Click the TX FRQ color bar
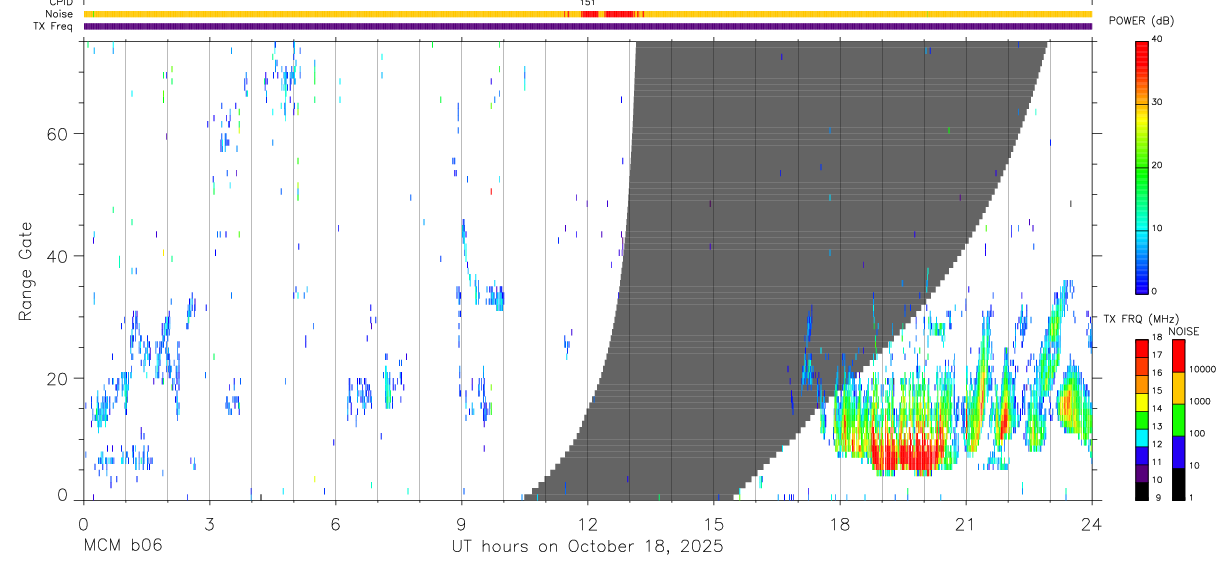Viewport: 1228px width, 567px height. tap(1142, 420)
